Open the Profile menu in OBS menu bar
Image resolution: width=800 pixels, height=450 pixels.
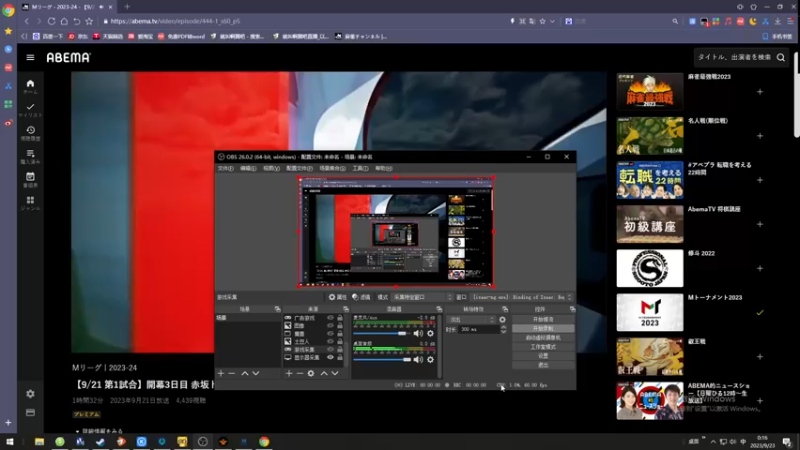299,168
